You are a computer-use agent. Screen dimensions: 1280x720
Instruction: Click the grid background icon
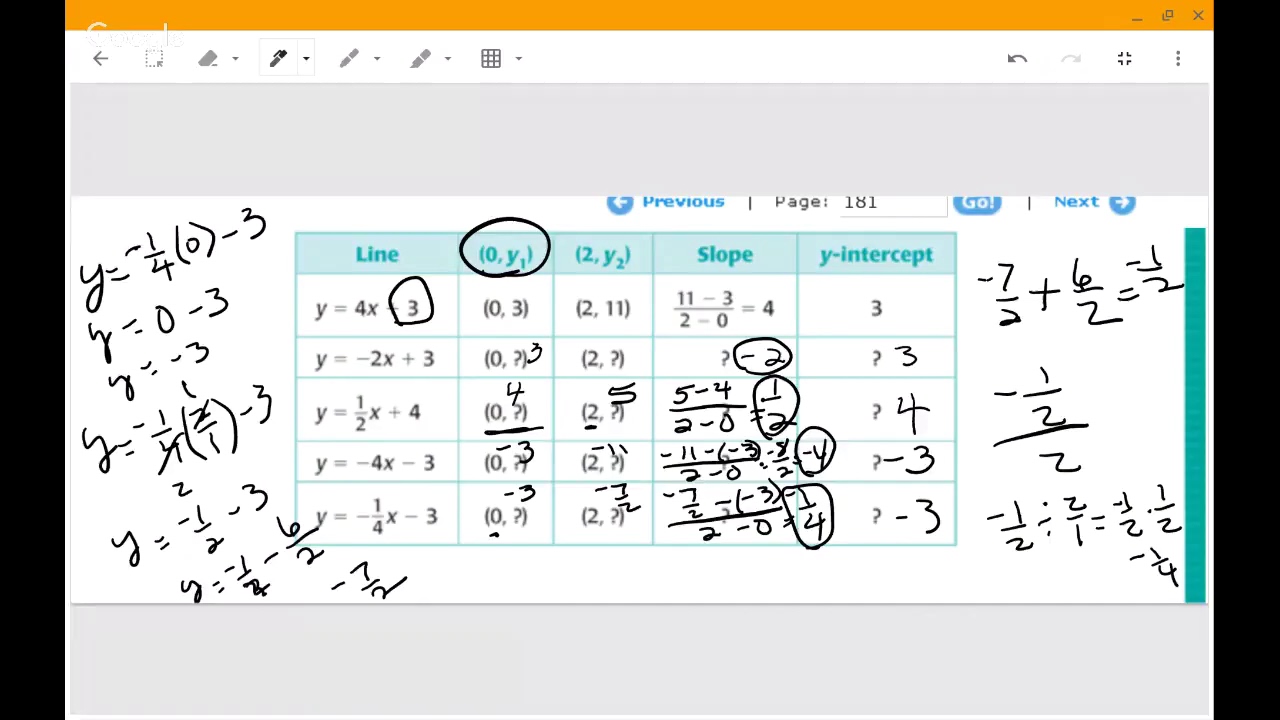point(491,59)
